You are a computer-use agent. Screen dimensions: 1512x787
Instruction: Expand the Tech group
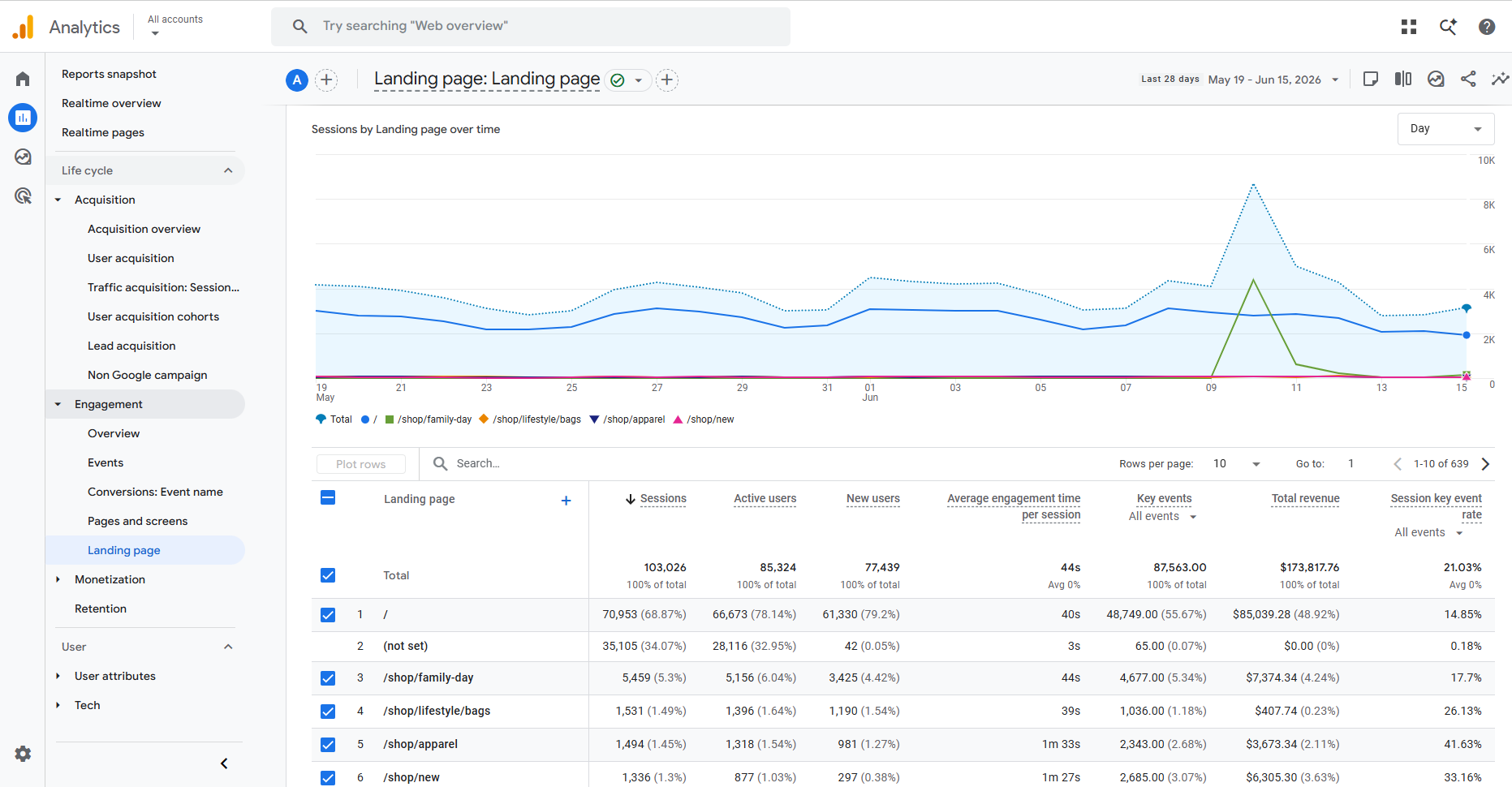coord(58,705)
